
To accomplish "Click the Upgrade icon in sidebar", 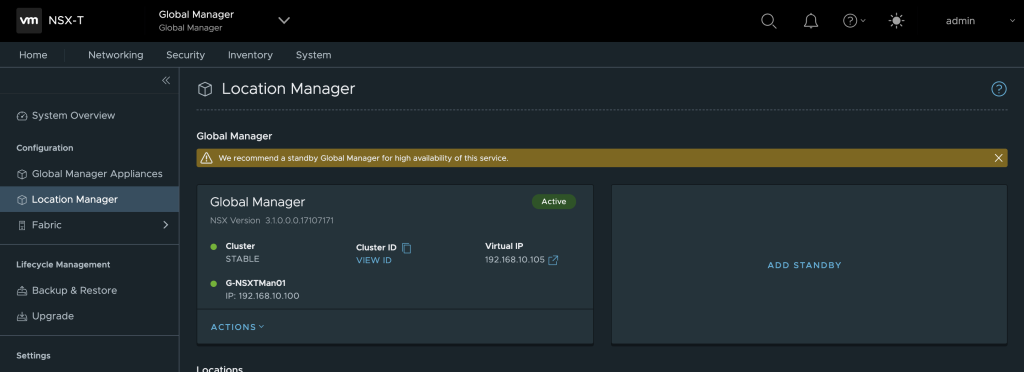I will tap(22, 317).
